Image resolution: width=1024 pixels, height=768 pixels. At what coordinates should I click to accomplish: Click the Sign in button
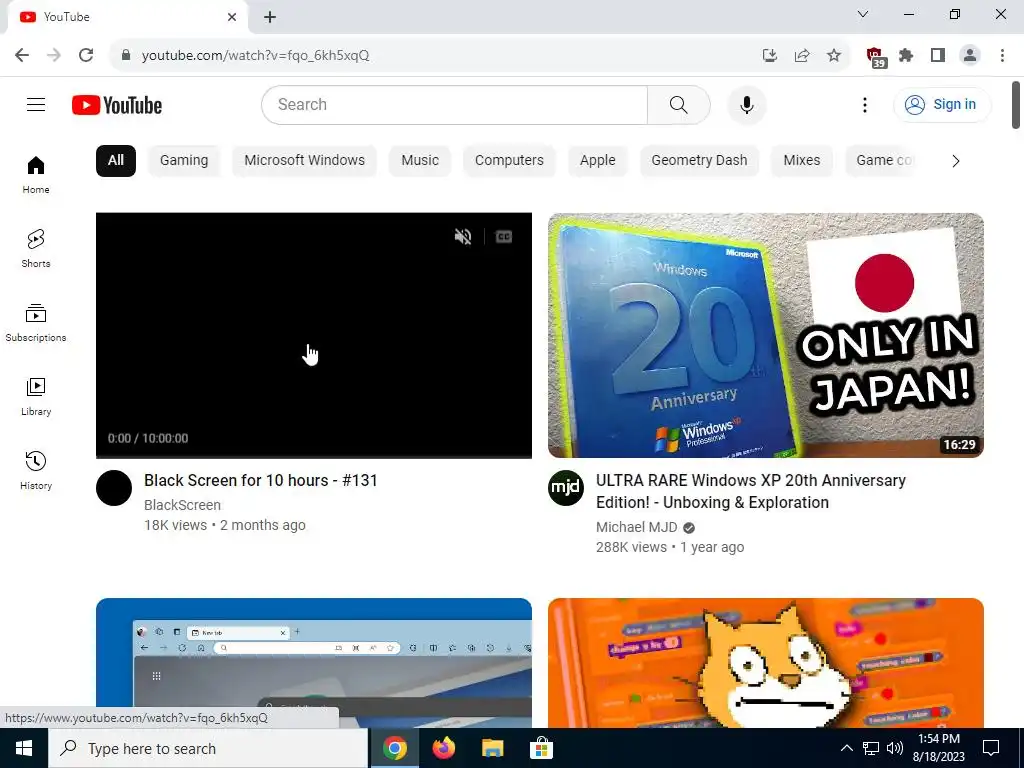tap(942, 104)
